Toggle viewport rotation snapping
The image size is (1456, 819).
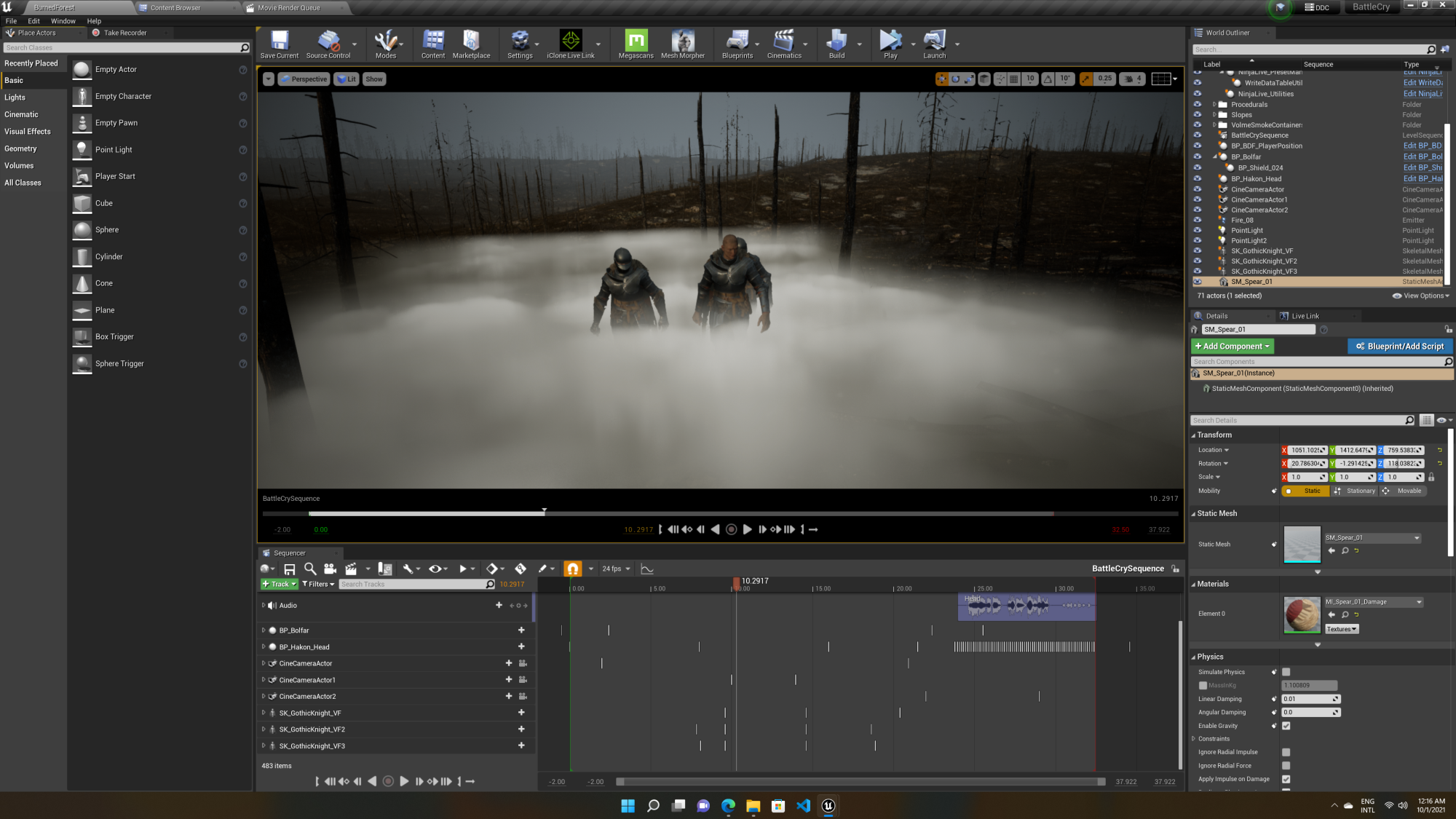click(x=1048, y=79)
